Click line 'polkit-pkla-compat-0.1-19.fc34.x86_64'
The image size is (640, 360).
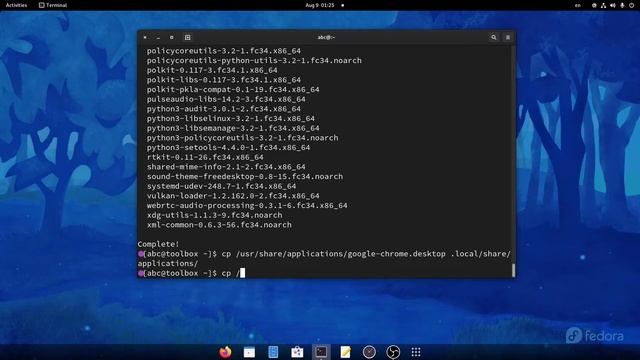click(x=233, y=89)
